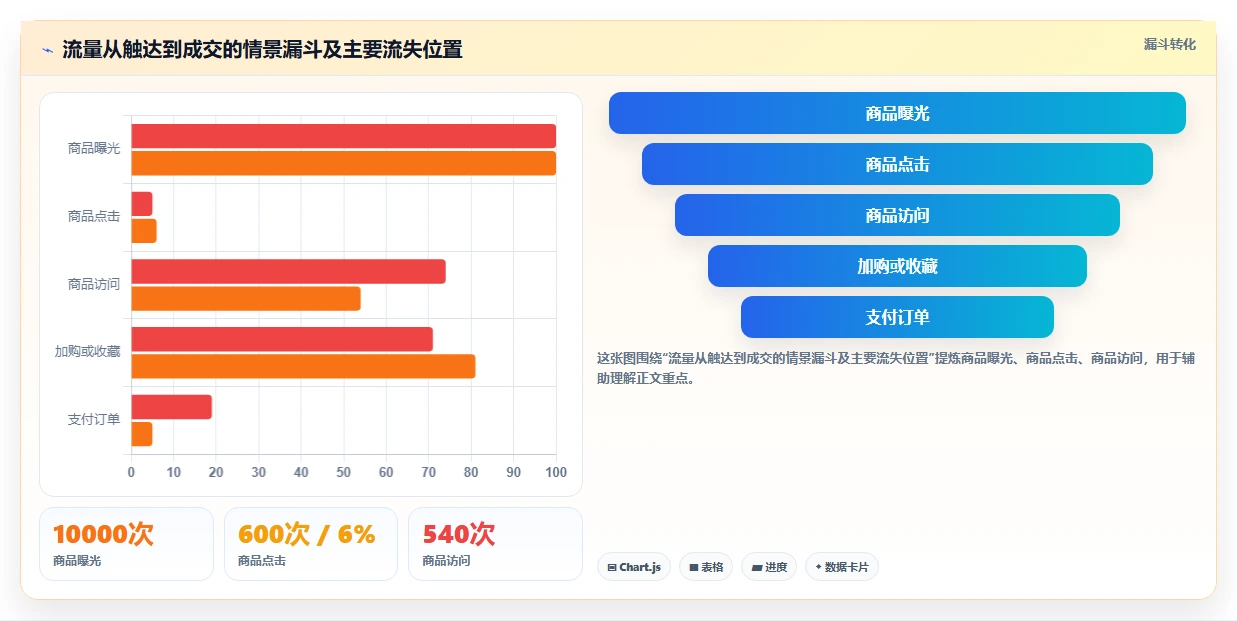
Task: Click the description paragraph under the funnel
Action: (x=896, y=368)
